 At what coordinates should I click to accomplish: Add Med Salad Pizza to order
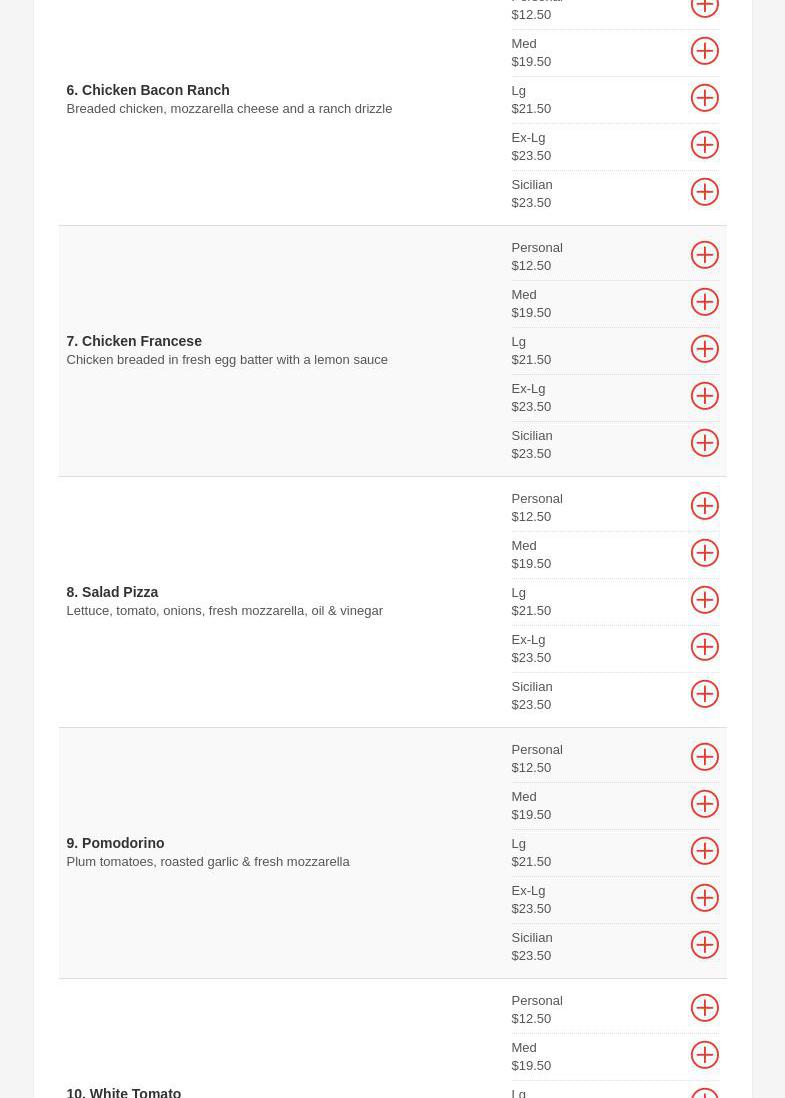(704, 553)
